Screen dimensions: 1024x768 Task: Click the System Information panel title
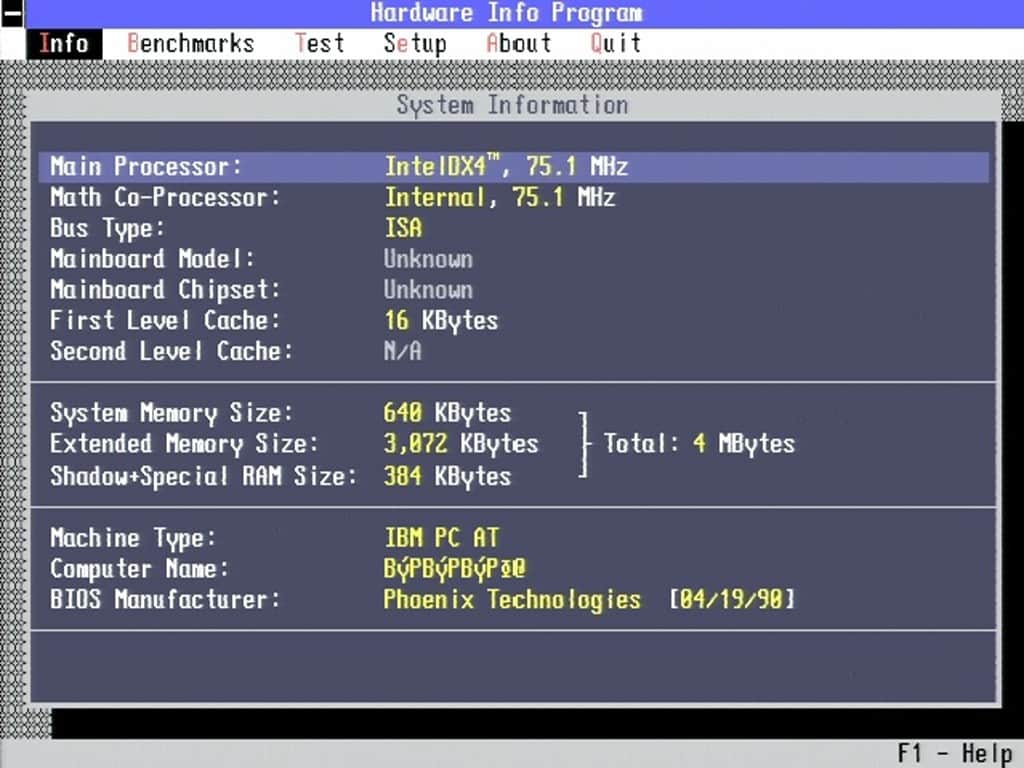513,105
